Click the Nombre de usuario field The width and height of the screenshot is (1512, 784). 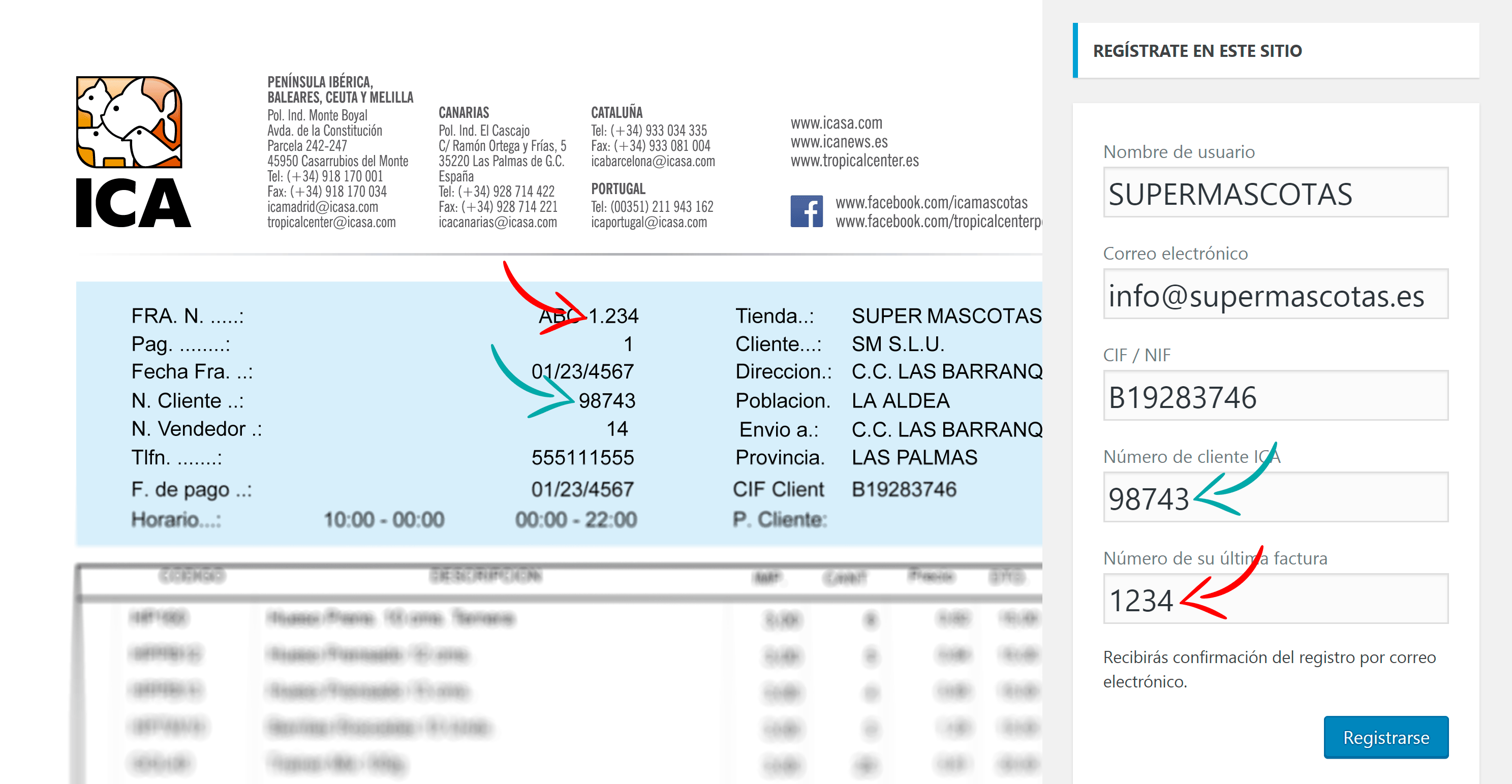pos(1276,193)
